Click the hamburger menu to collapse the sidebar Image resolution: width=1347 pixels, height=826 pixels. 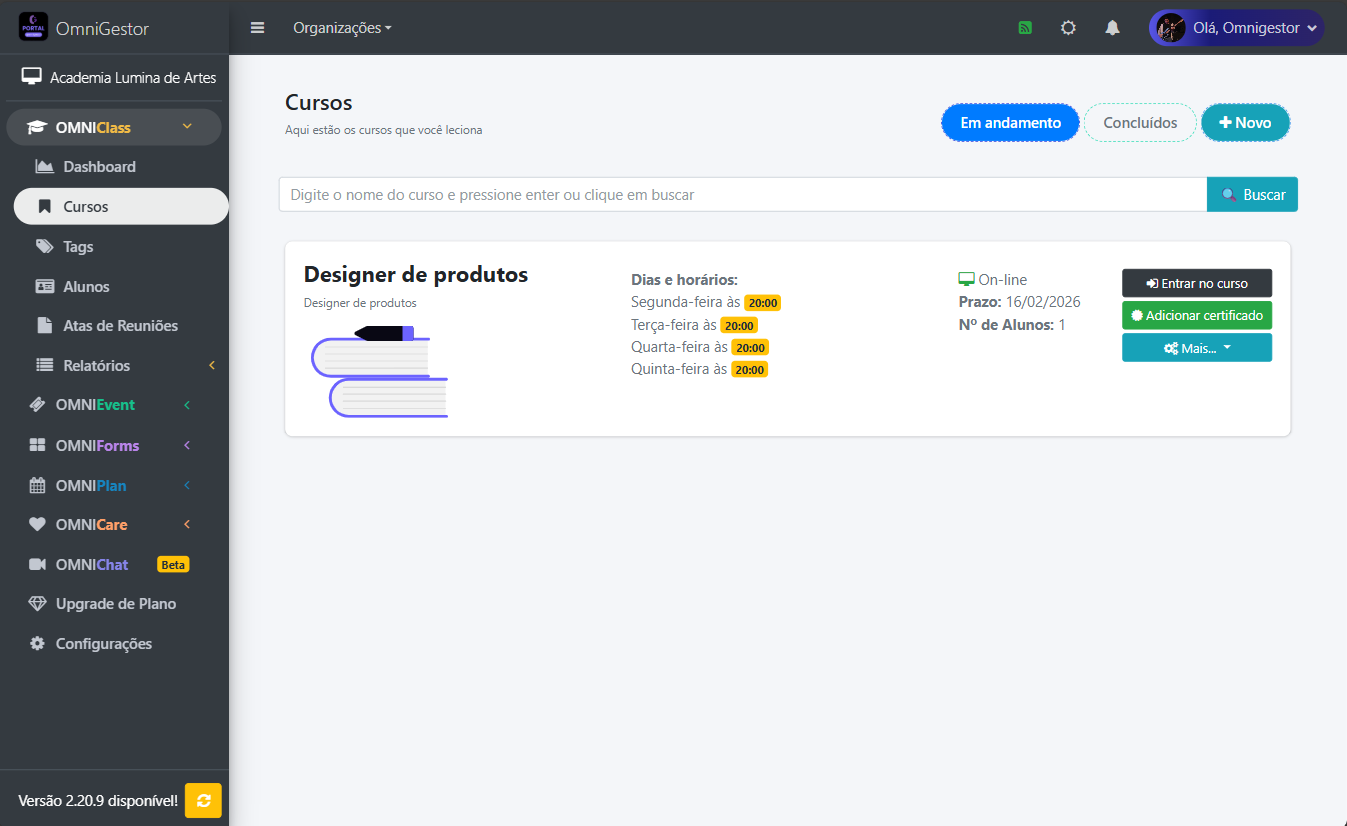click(257, 27)
